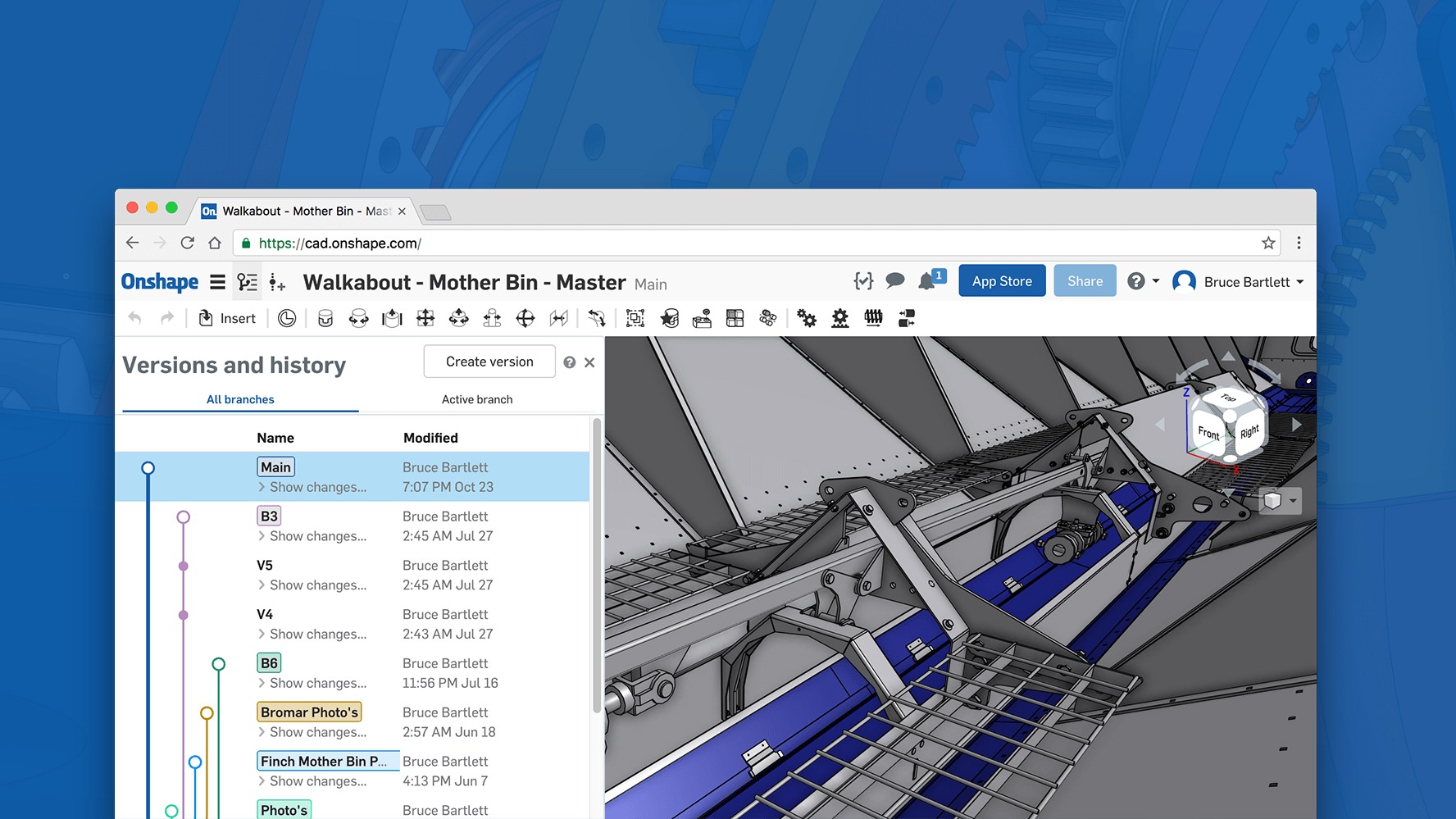Select the Revolute mate tool
This screenshot has width=1456, height=819.
pyautogui.click(x=358, y=318)
